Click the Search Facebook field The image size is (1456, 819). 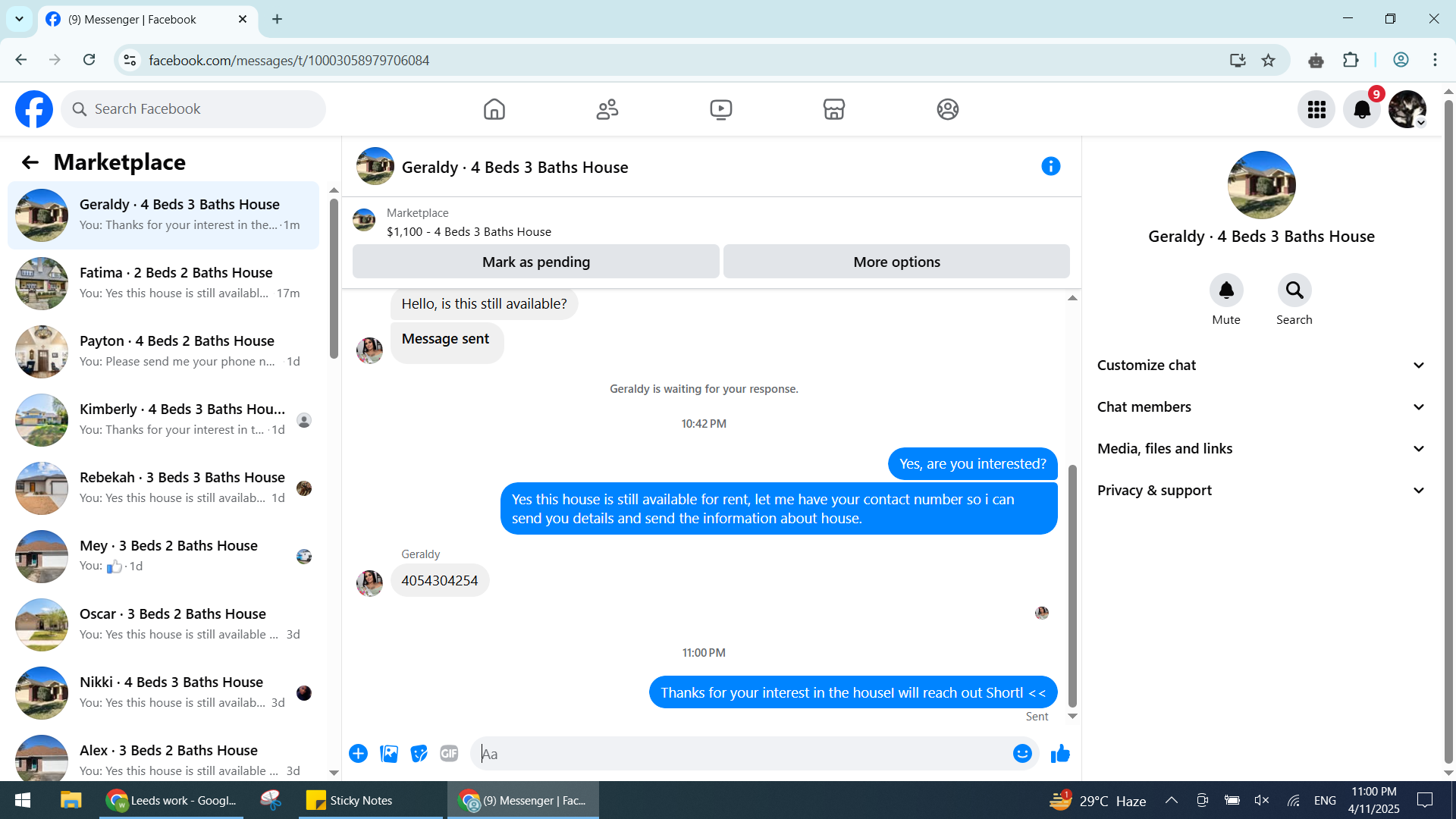tap(193, 109)
